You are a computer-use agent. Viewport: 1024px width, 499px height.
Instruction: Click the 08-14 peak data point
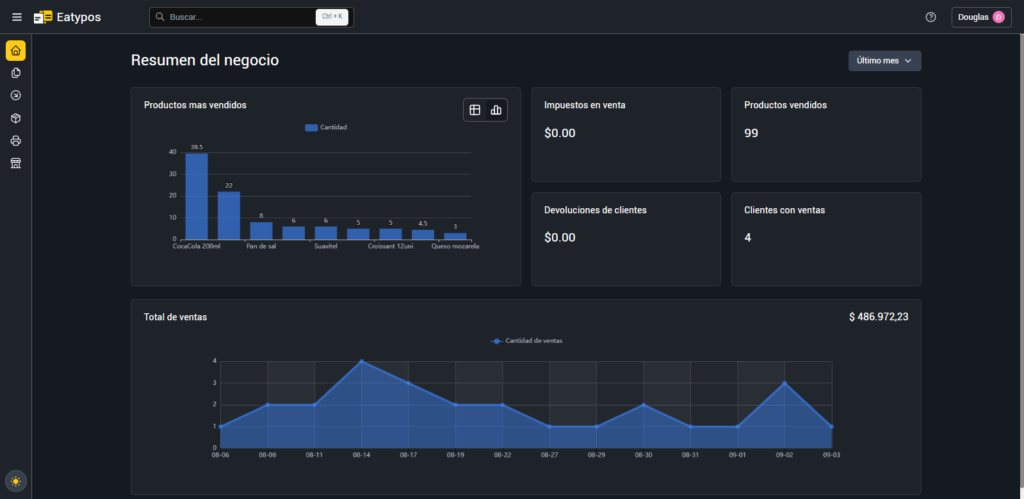(361, 361)
